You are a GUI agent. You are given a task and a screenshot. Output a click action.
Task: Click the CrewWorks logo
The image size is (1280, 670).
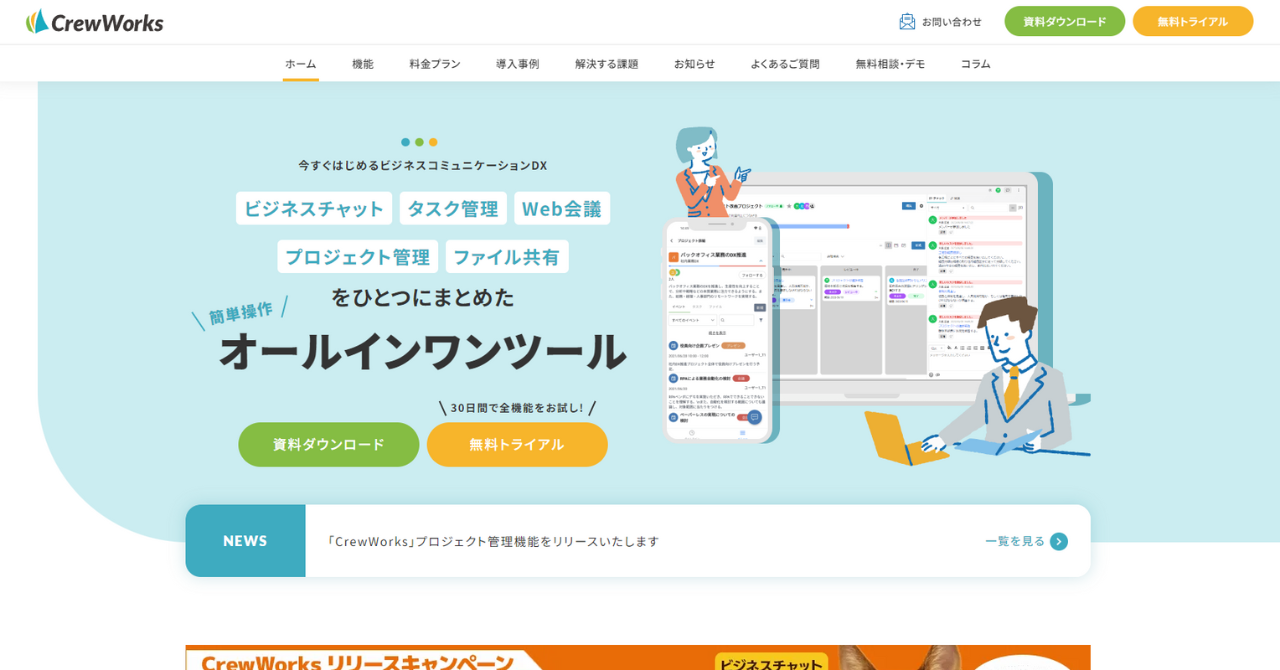[95, 21]
